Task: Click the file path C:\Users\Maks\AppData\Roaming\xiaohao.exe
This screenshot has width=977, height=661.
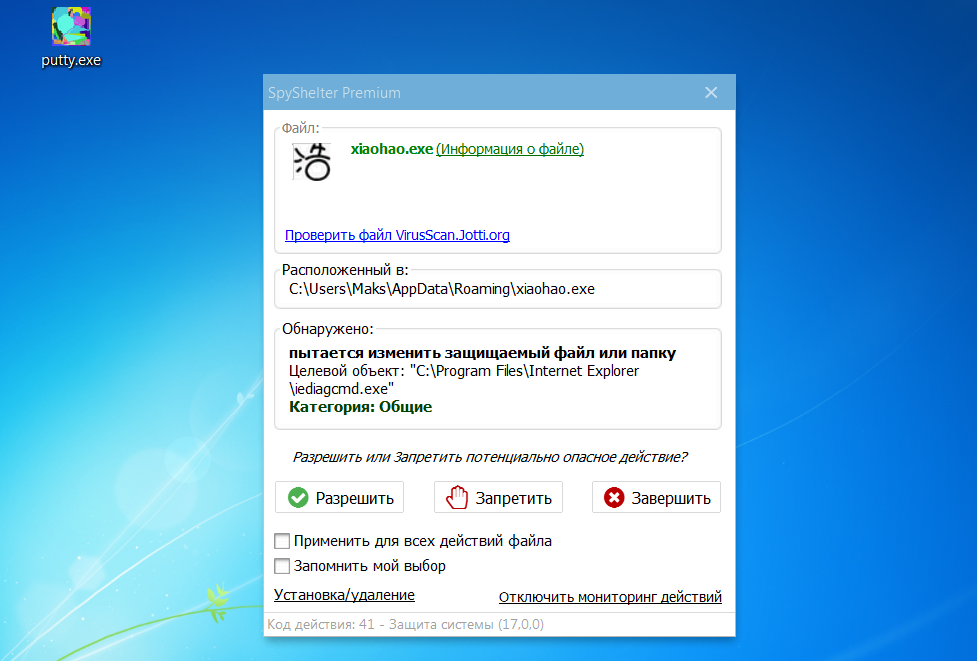Action: tap(442, 289)
